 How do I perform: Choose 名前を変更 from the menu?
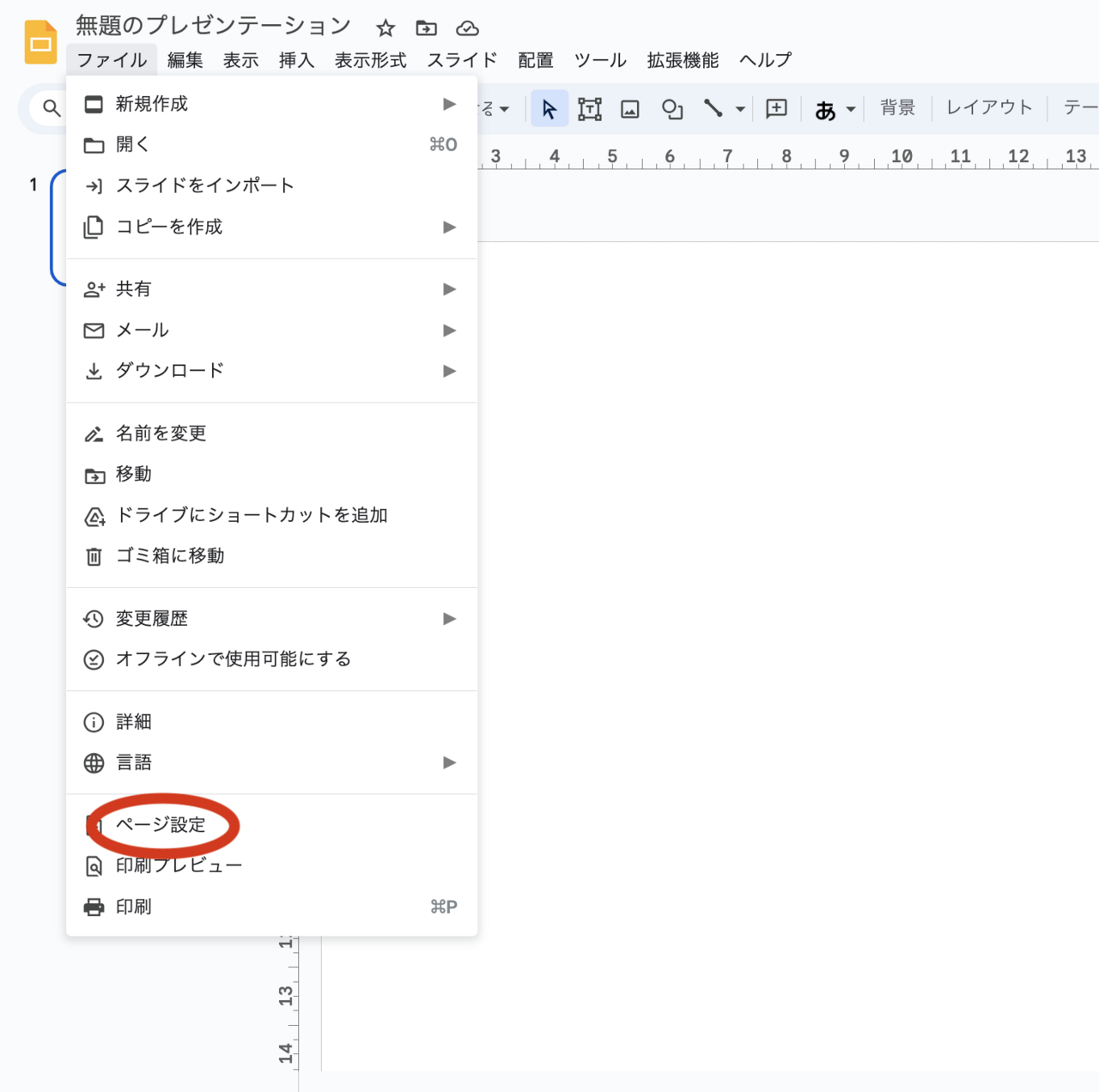coord(271,434)
